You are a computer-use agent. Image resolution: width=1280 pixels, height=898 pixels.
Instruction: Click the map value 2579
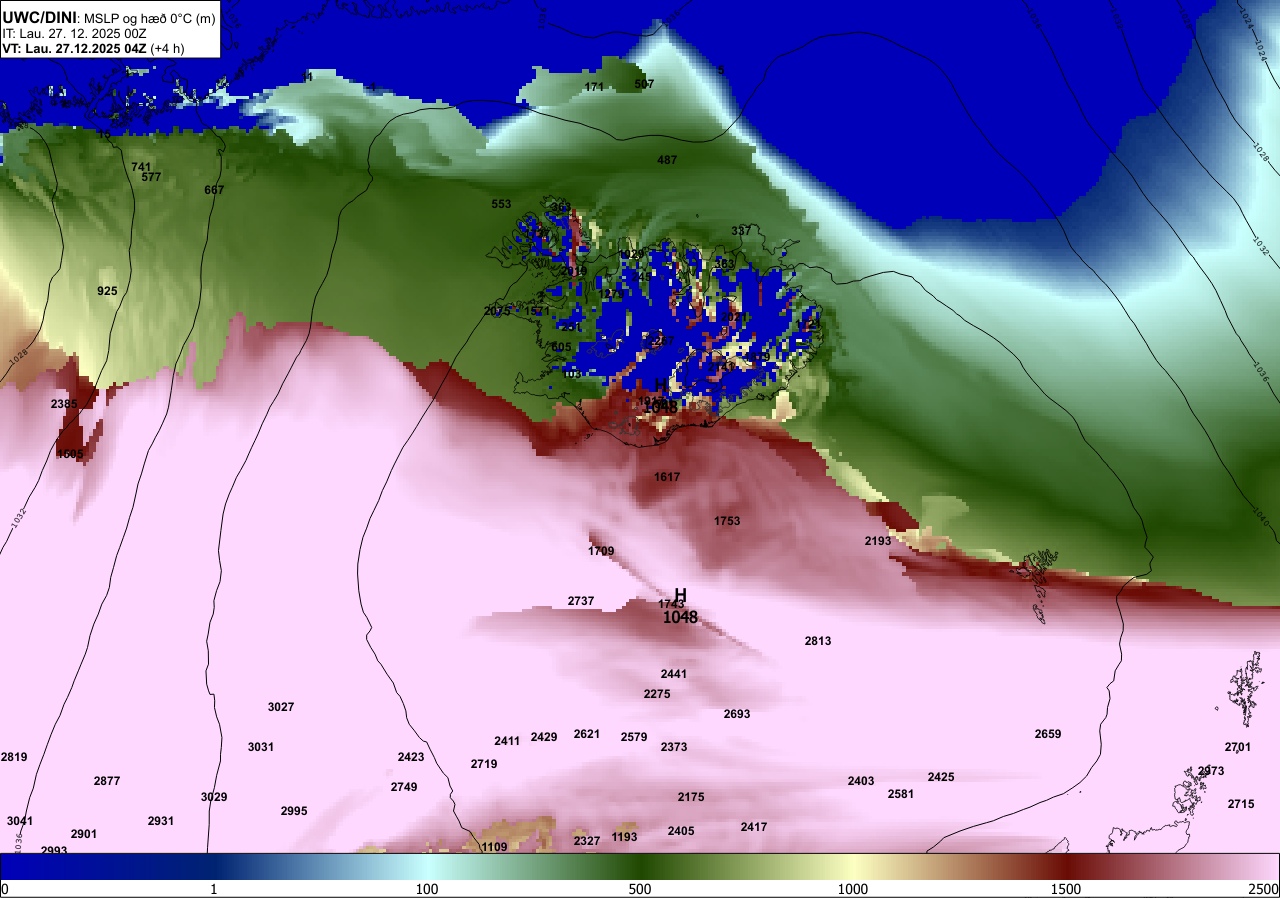[x=634, y=737]
